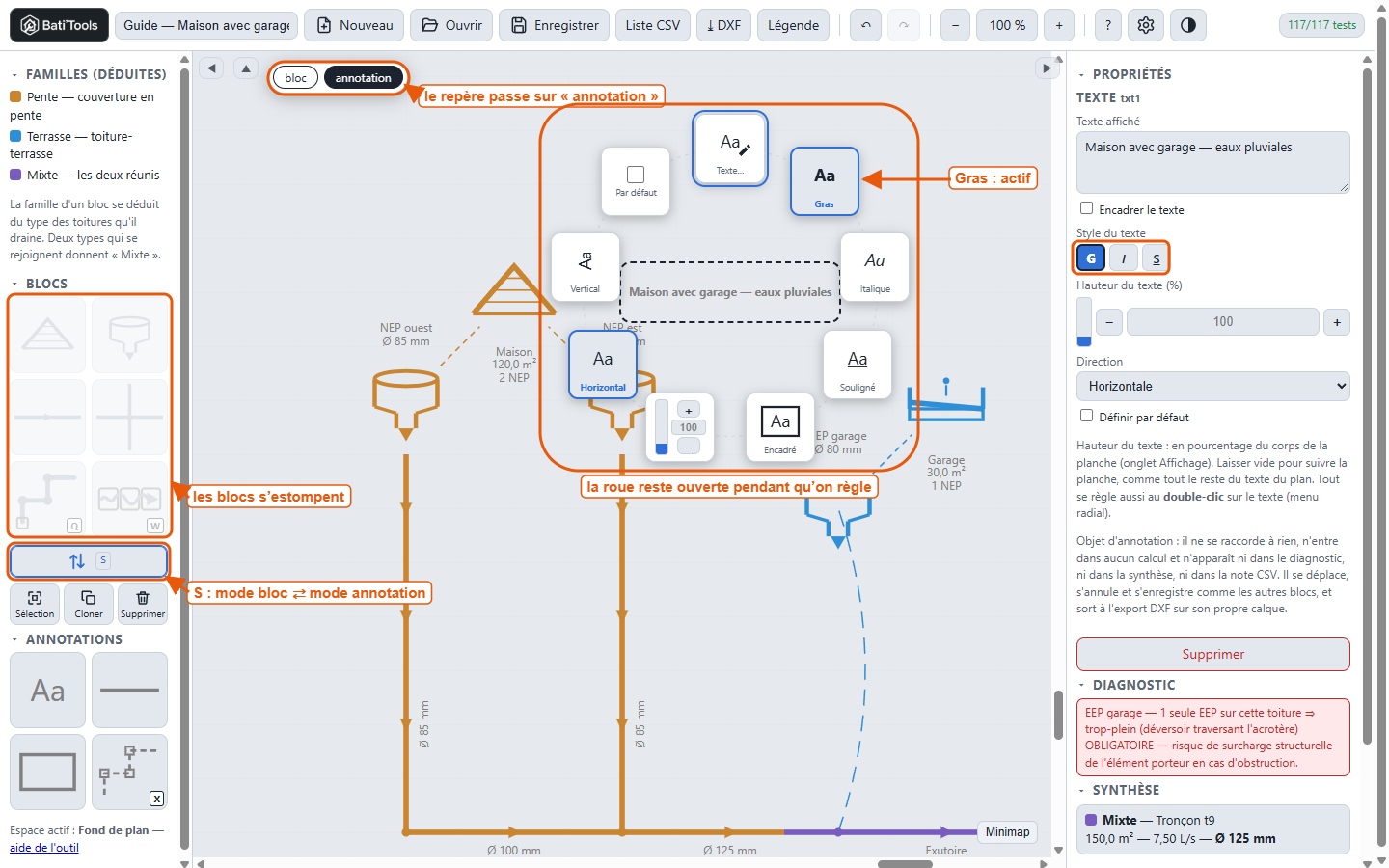The height and width of the screenshot is (868, 1389).
Task: Zoom out with the toolbar minus button
Action: (x=955, y=25)
